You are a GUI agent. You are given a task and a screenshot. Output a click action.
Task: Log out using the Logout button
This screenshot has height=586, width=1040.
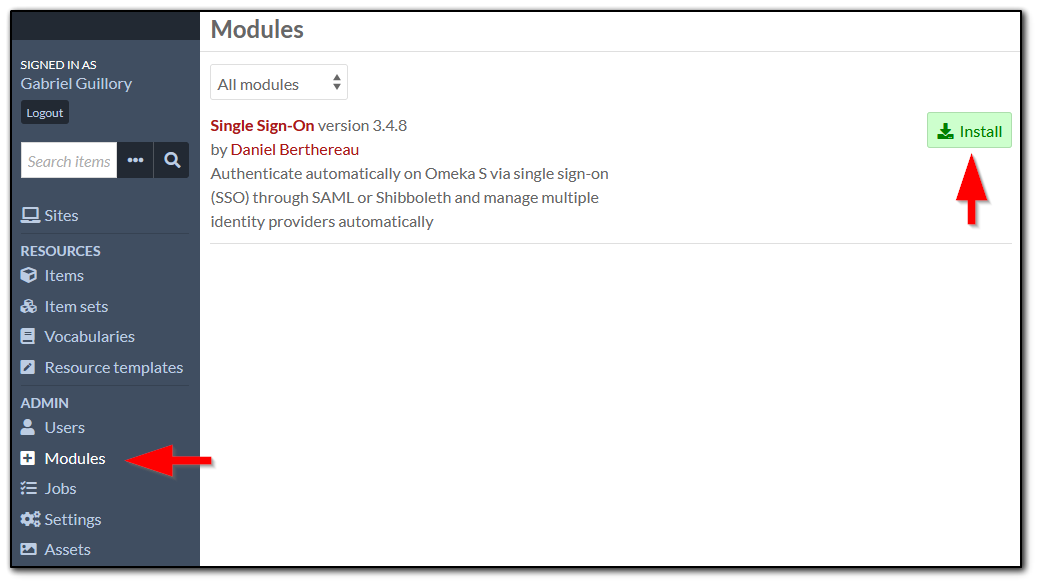tap(44, 113)
